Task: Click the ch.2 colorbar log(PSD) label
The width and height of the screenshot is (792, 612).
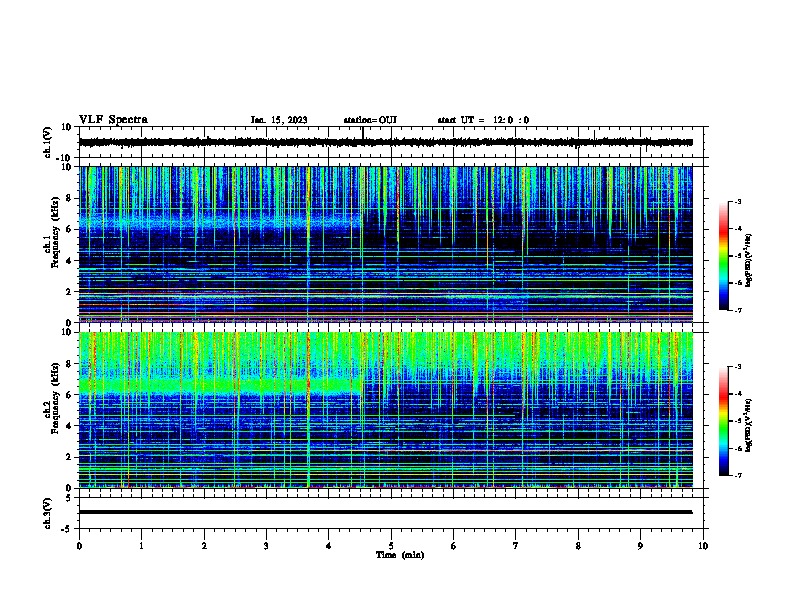Action: [748, 425]
